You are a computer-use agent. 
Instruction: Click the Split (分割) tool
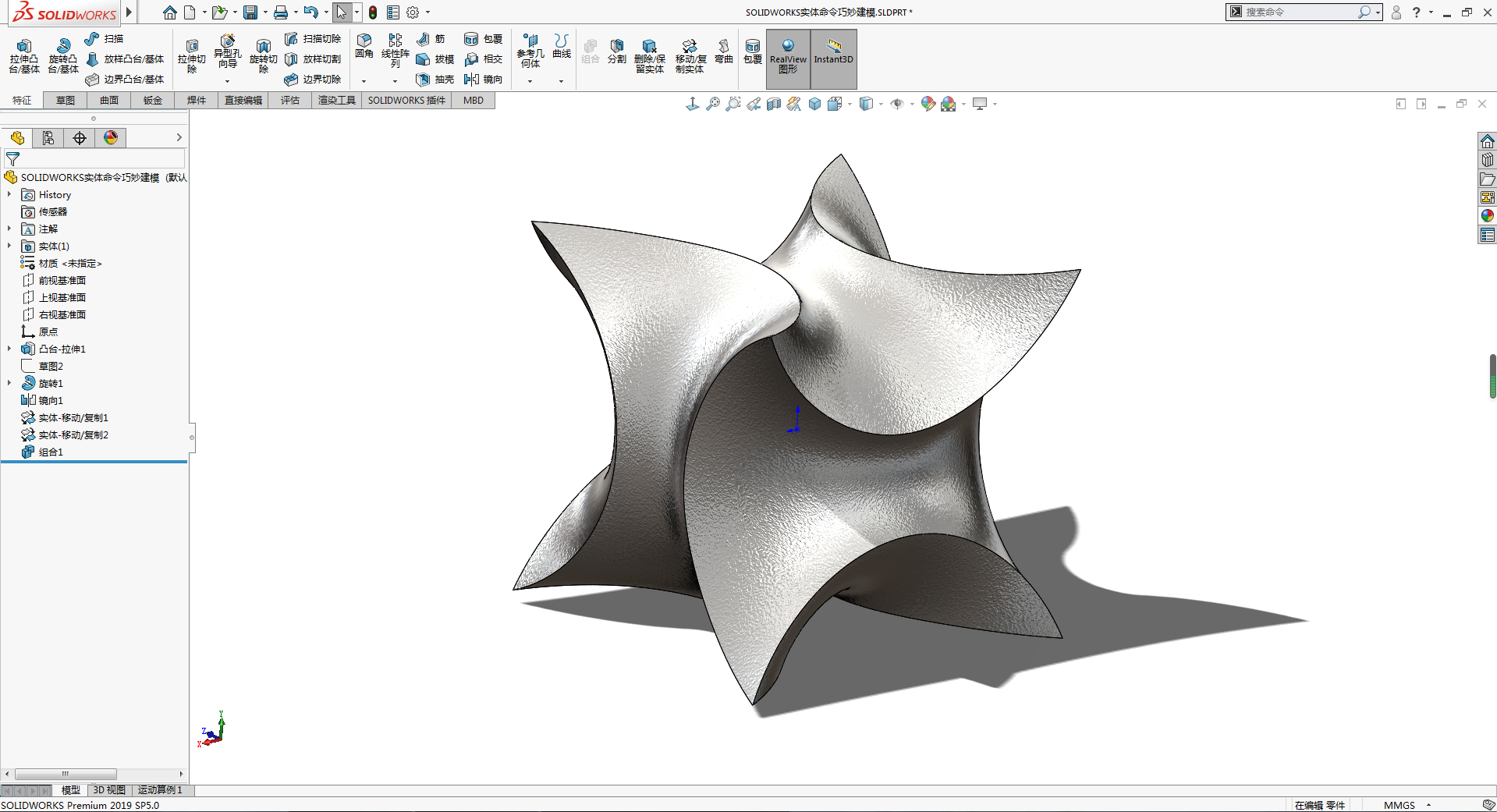(617, 51)
